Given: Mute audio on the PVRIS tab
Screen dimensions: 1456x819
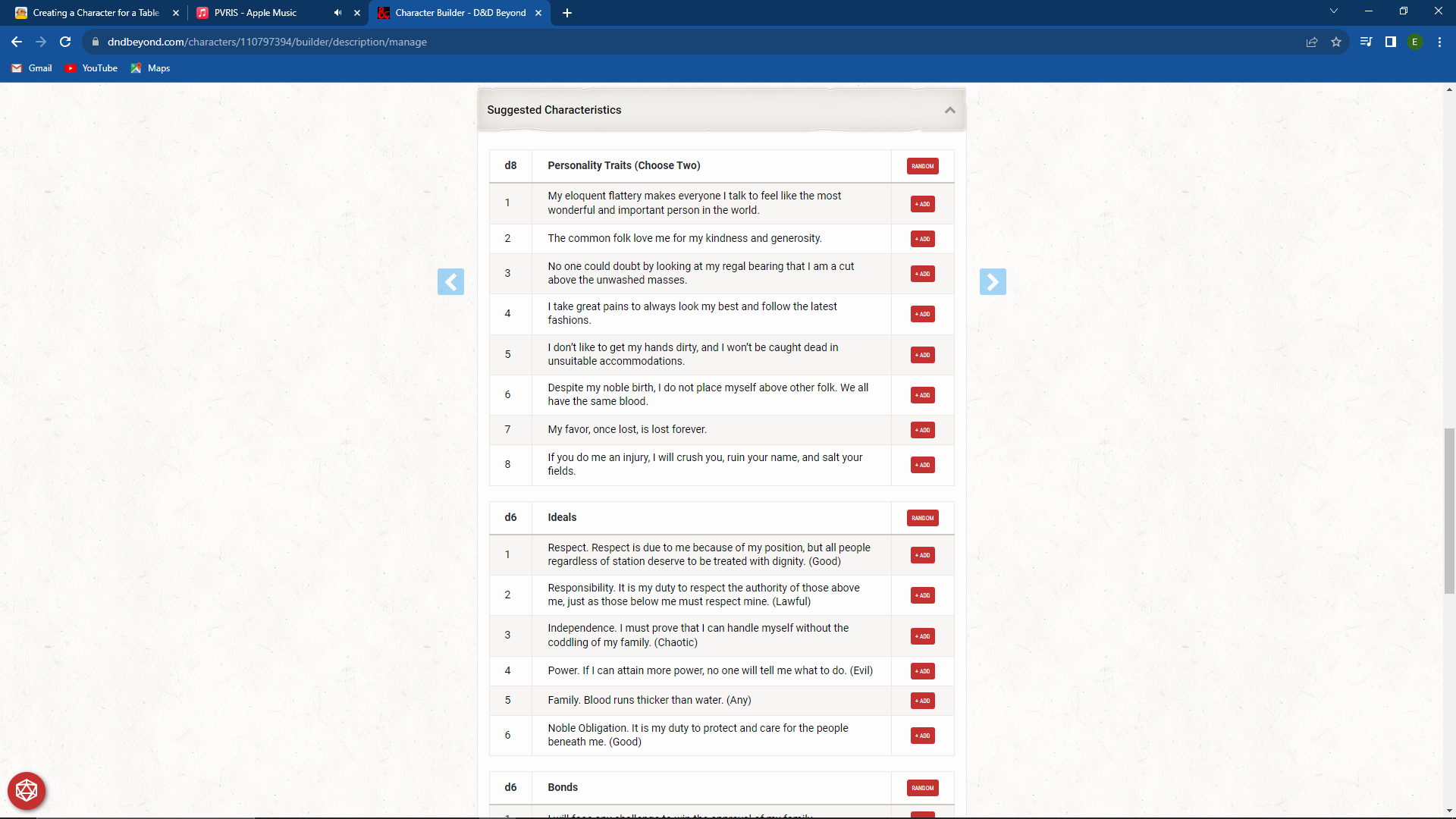Looking at the screenshot, I should click(x=338, y=13).
